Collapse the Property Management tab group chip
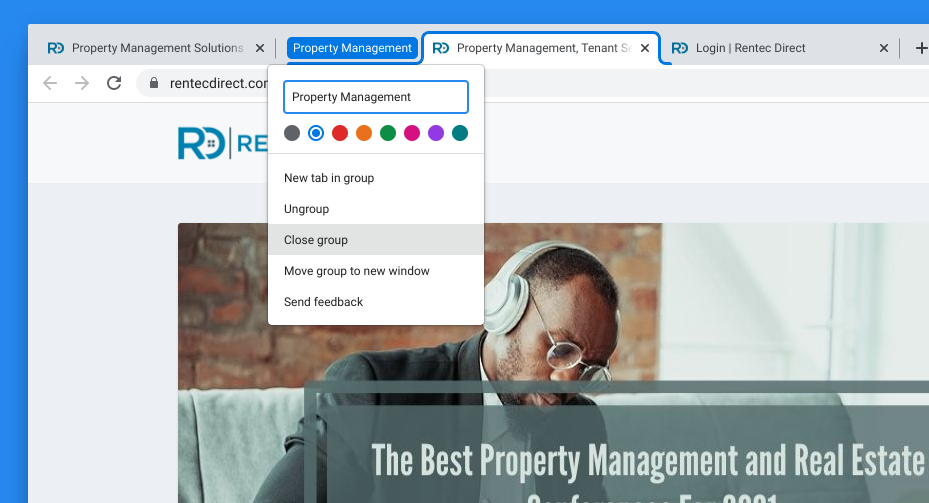The width and height of the screenshot is (929, 503). pos(352,48)
